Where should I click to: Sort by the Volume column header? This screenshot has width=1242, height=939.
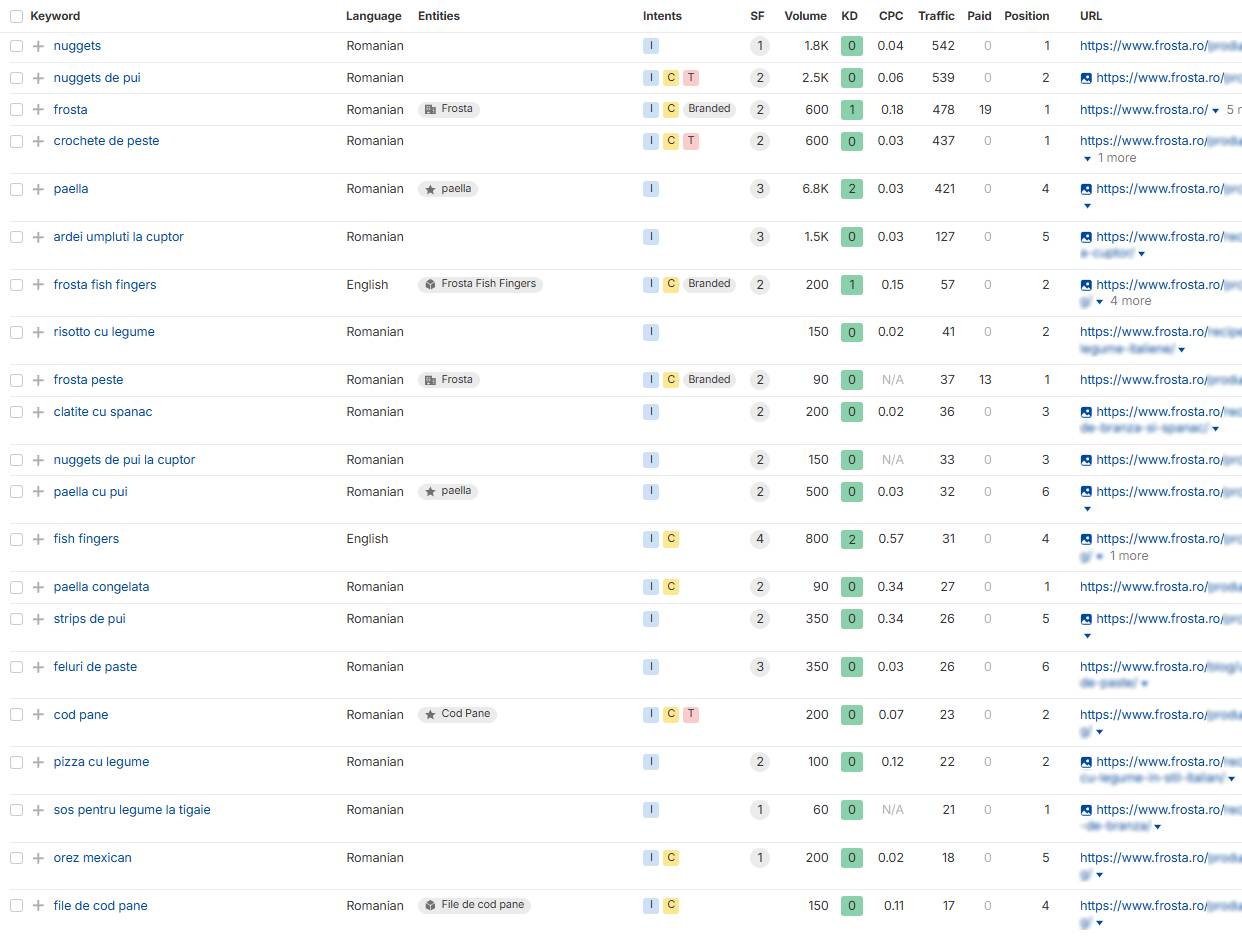coord(805,16)
